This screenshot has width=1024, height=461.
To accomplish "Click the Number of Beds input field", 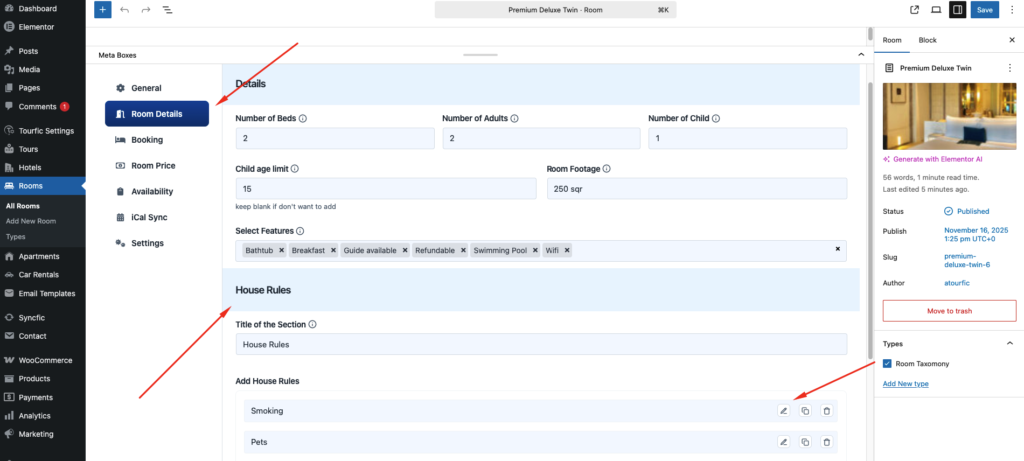I will [x=334, y=139].
